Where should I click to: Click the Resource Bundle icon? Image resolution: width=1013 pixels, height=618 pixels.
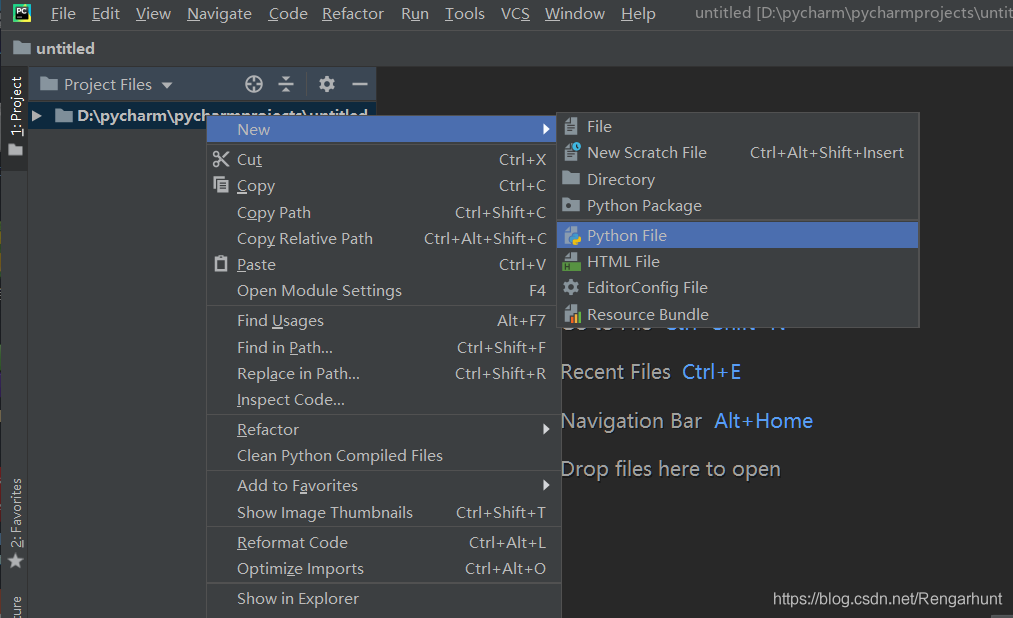tap(572, 314)
